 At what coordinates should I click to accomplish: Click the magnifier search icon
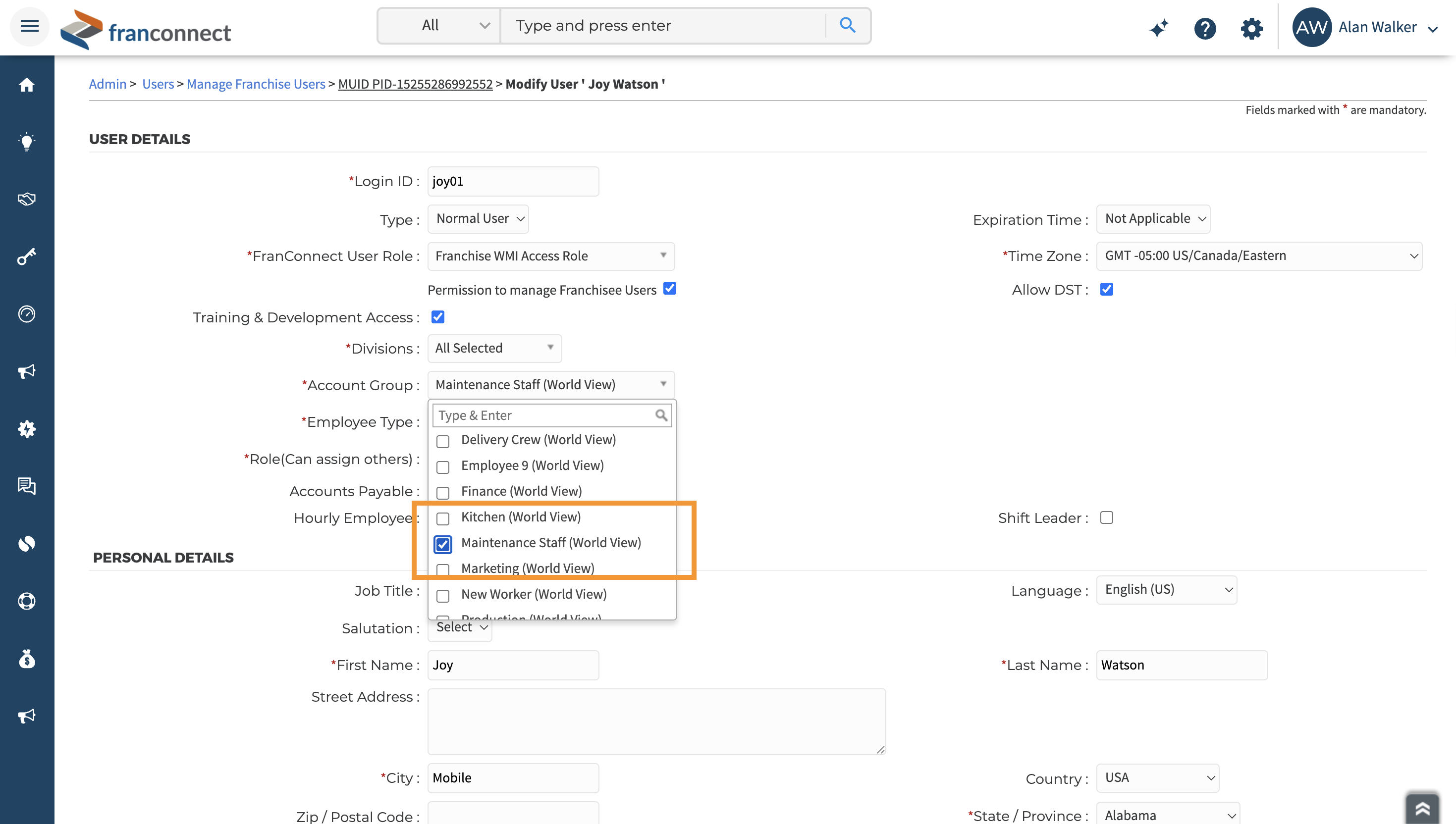[847, 25]
